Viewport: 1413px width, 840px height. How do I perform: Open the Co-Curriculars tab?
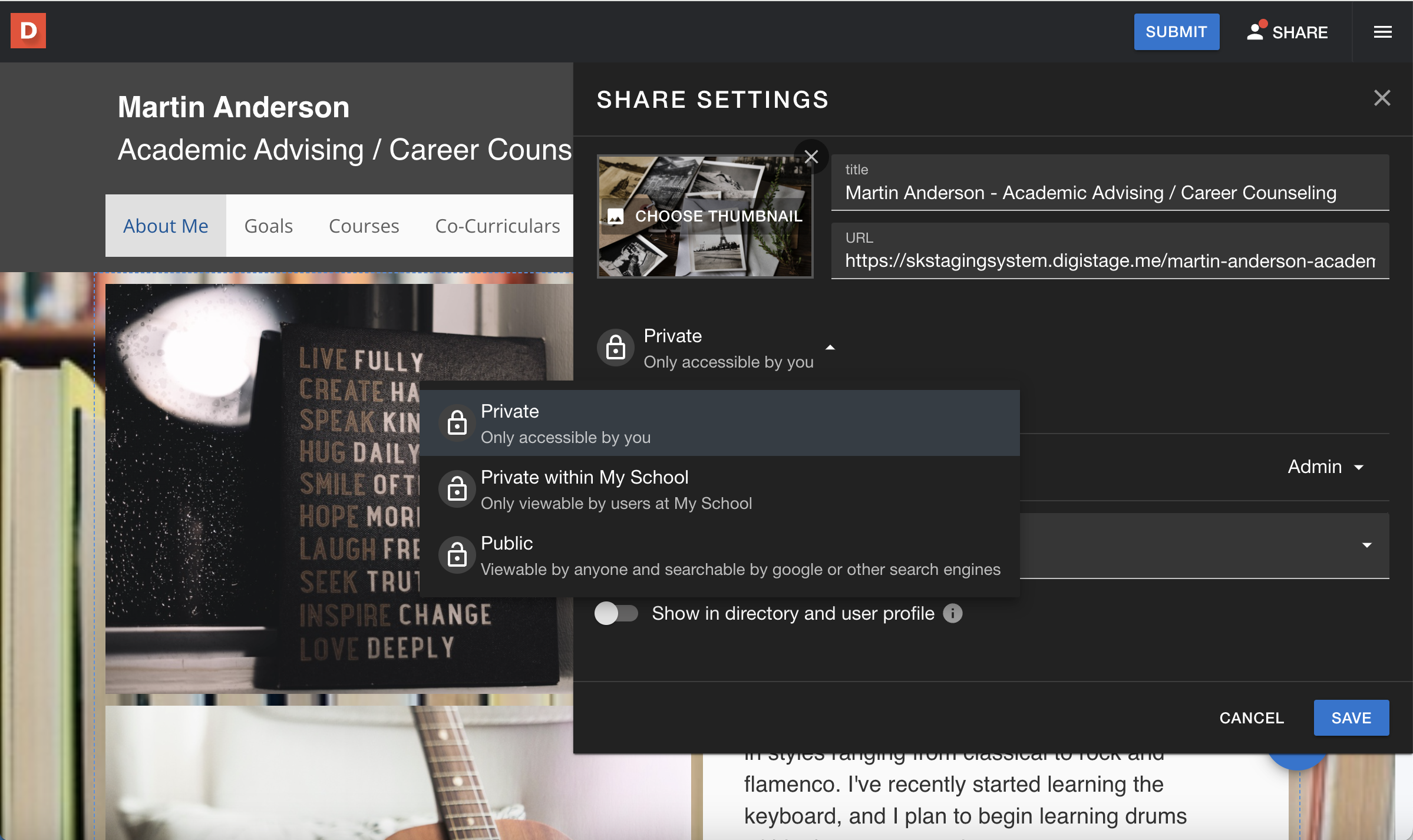point(497,226)
